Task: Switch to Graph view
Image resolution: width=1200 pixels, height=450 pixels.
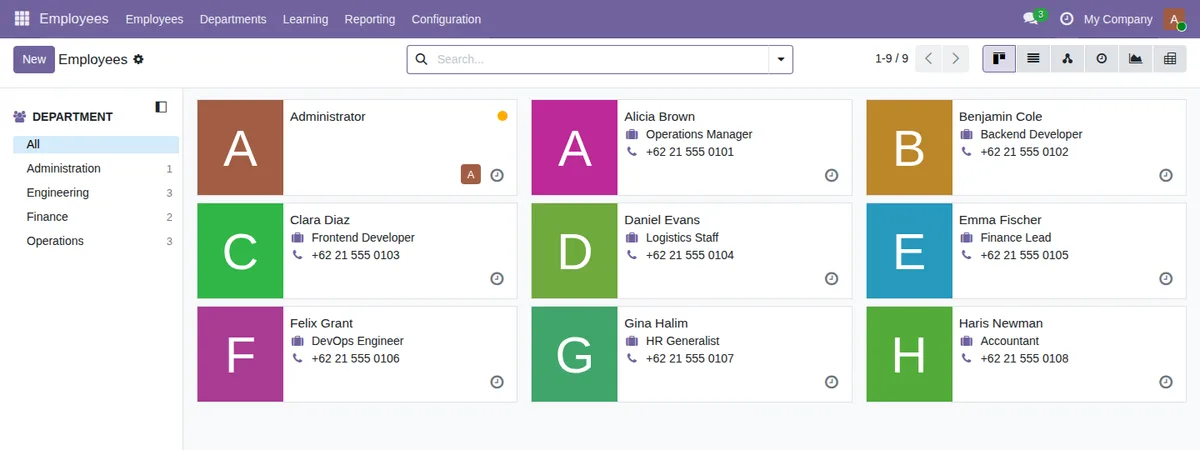Action: pos(1135,59)
